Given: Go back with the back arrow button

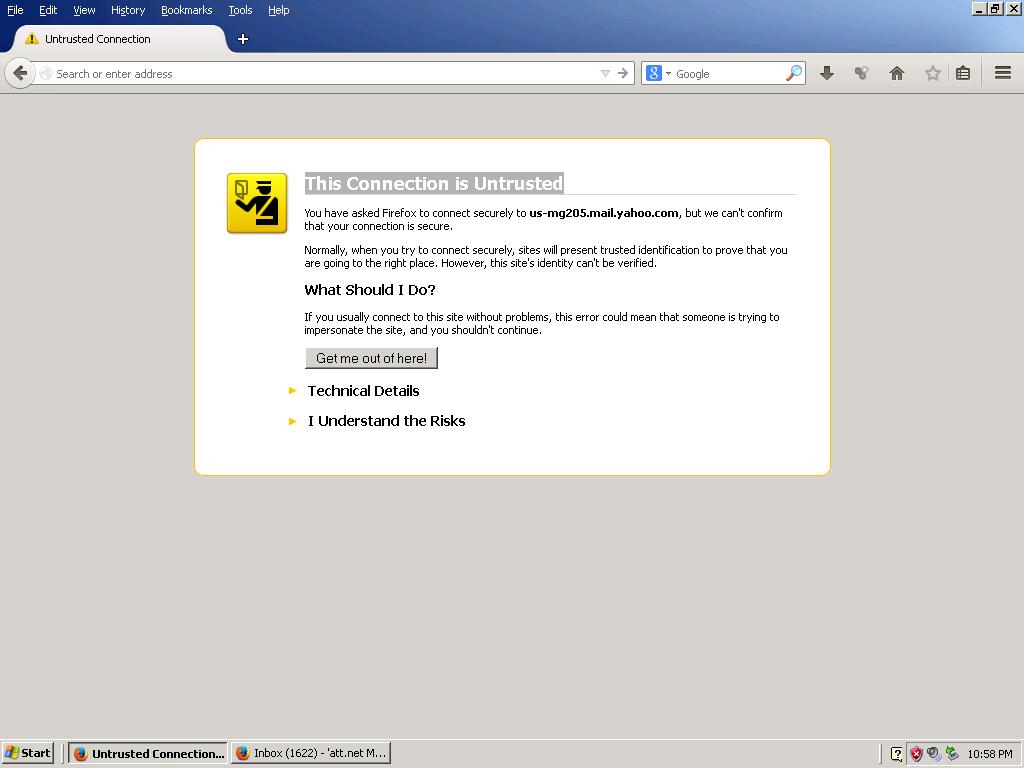Looking at the screenshot, I should tap(20, 74).
